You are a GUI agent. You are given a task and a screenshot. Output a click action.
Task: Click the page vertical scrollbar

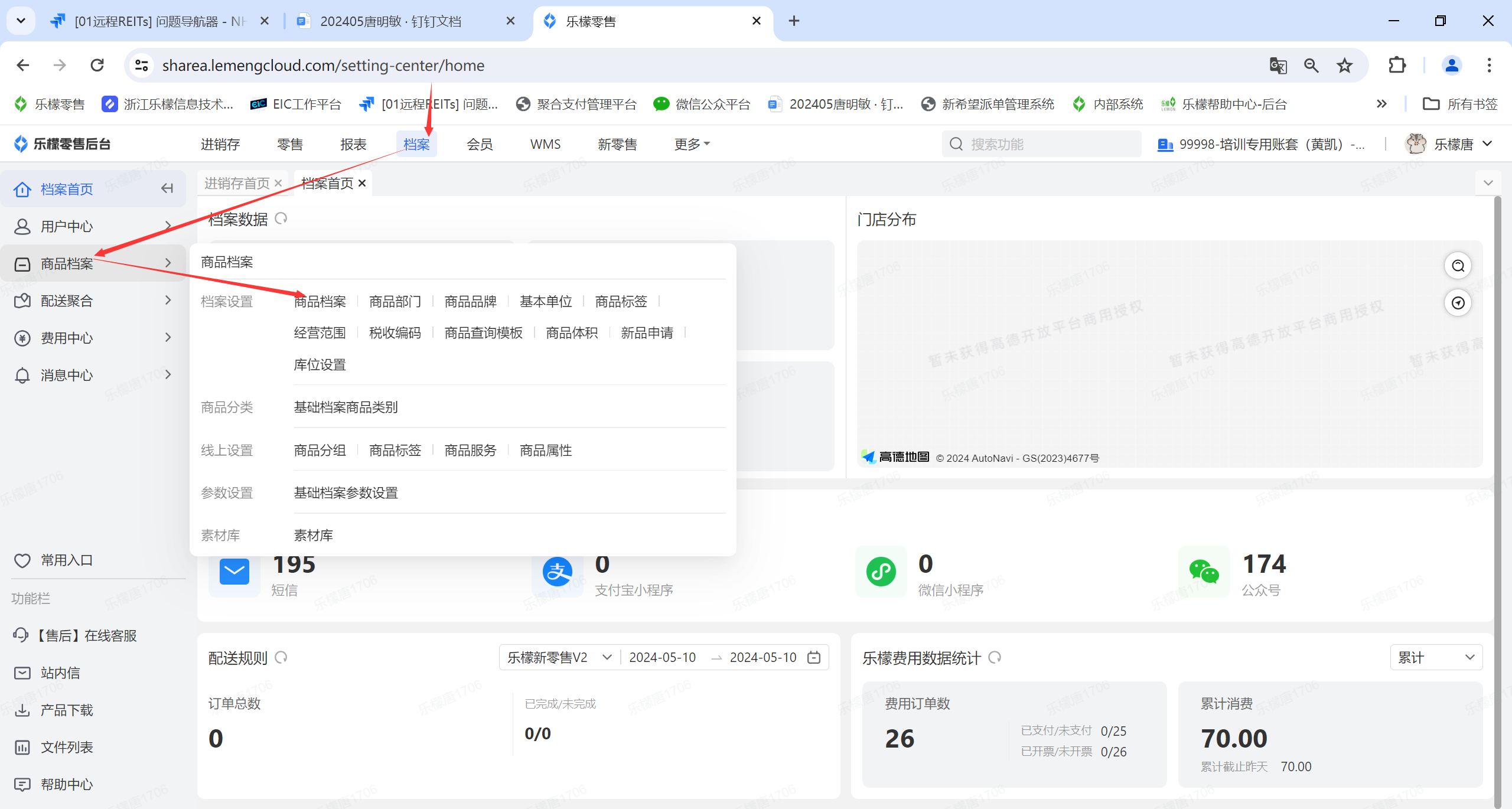pos(1497,502)
